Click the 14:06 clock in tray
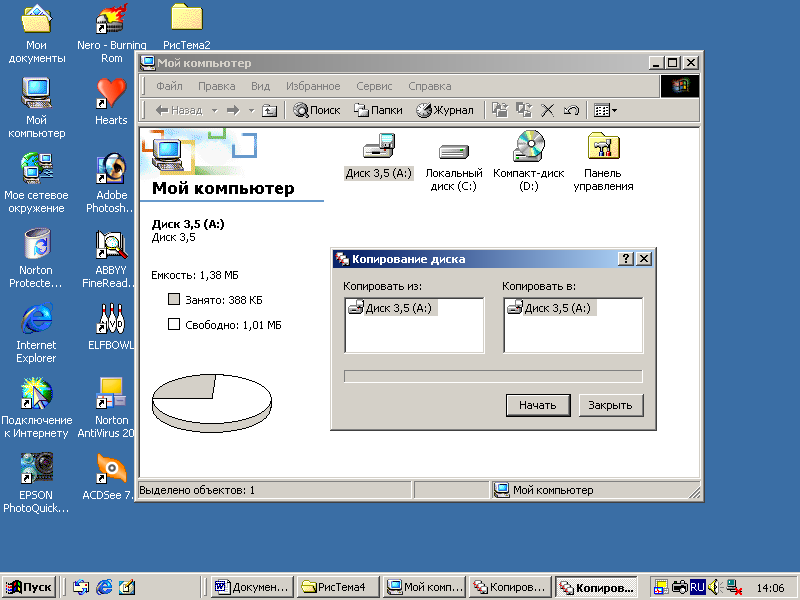Image resolution: width=800 pixels, height=600 pixels. pos(770,588)
